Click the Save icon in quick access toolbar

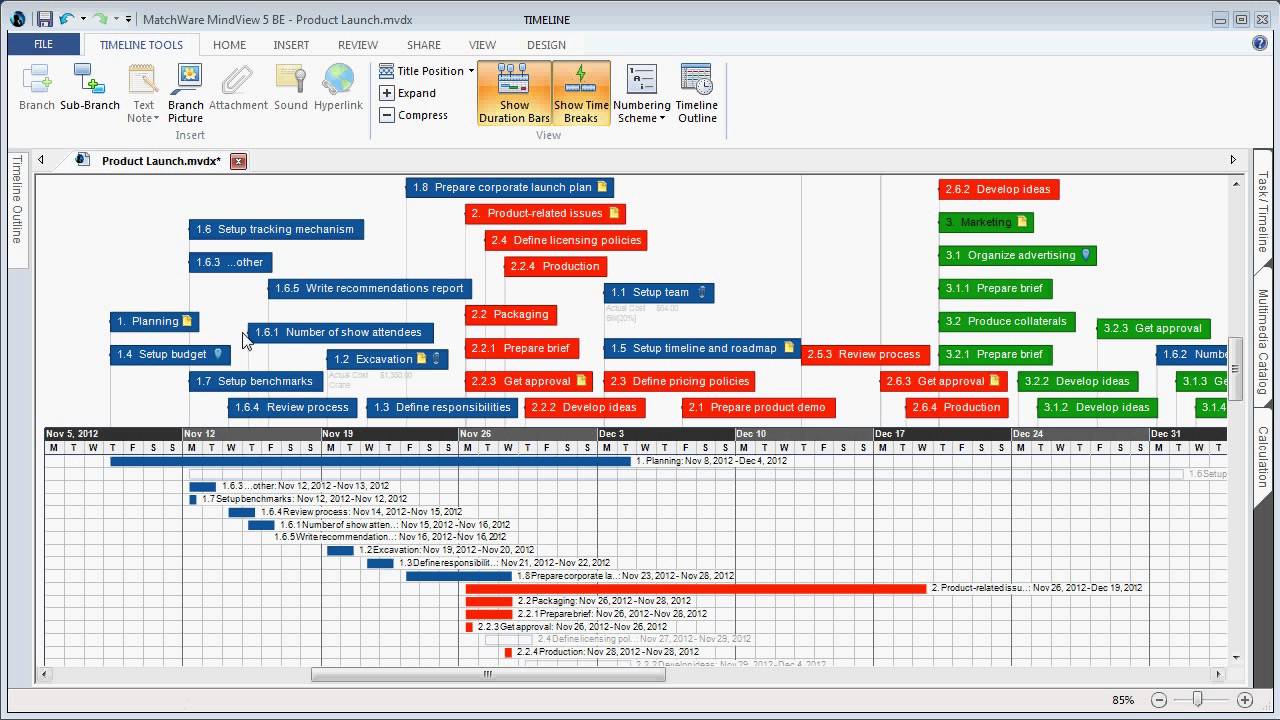pyautogui.click(x=44, y=19)
